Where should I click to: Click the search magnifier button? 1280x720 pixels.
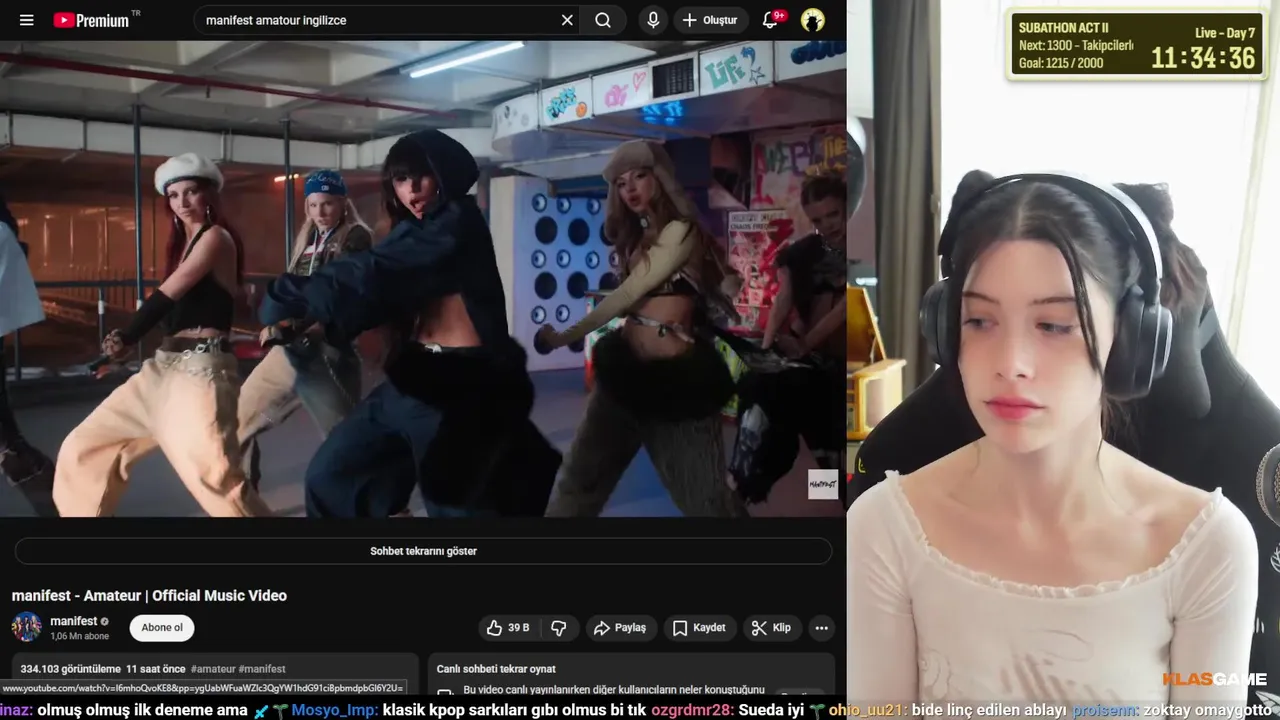(603, 20)
